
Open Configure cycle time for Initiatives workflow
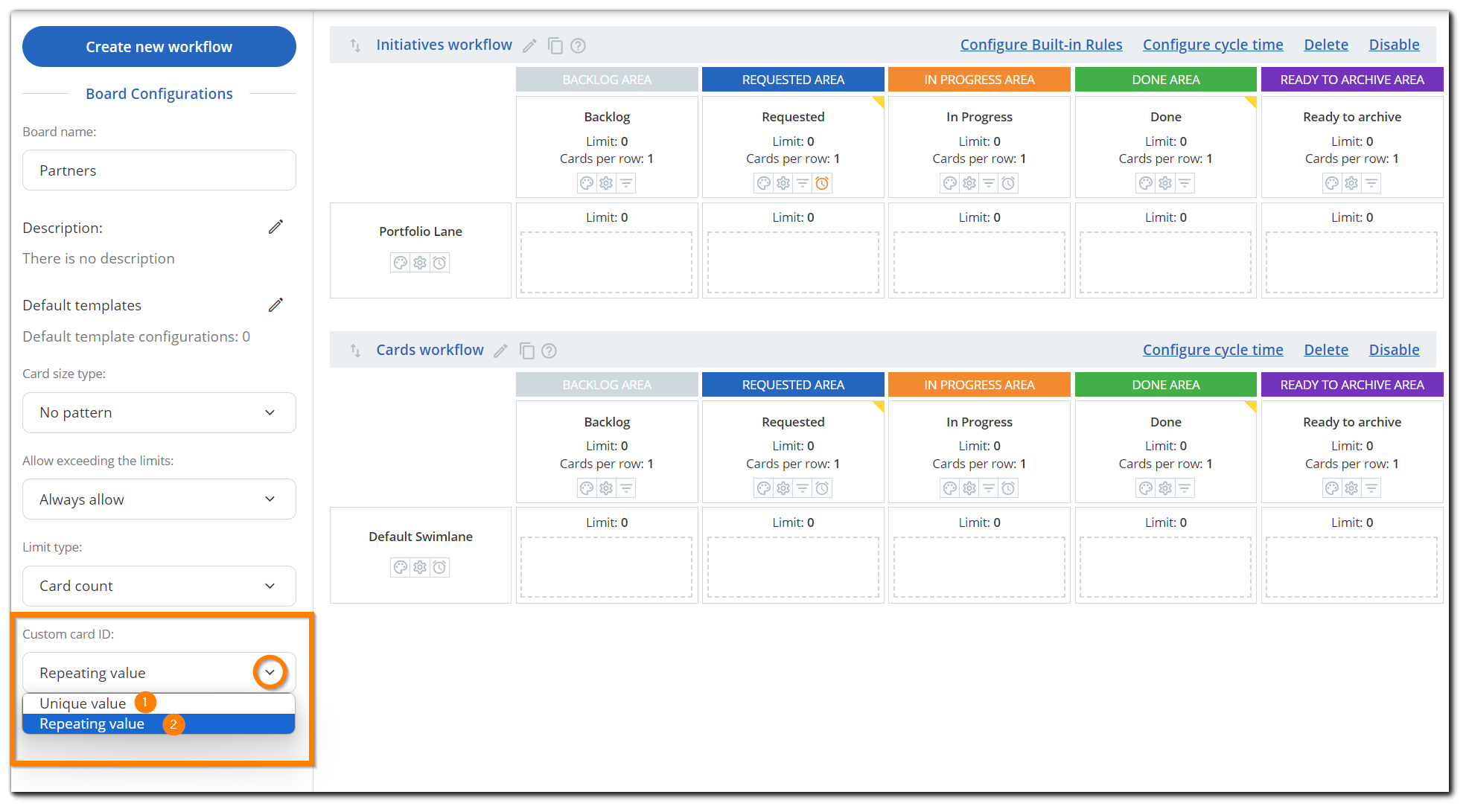pos(1213,45)
